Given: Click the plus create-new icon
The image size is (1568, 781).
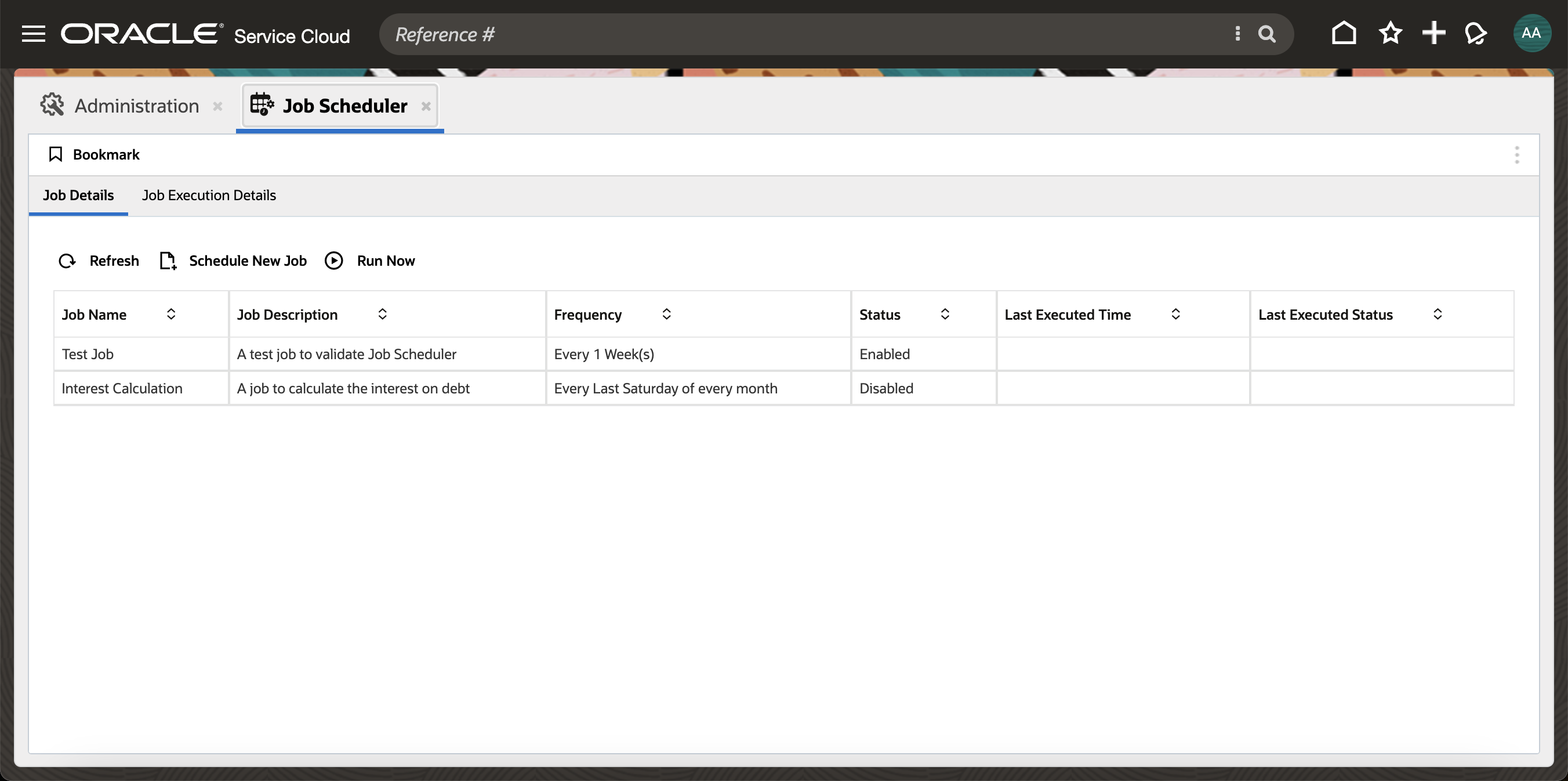Looking at the screenshot, I should [x=1433, y=34].
